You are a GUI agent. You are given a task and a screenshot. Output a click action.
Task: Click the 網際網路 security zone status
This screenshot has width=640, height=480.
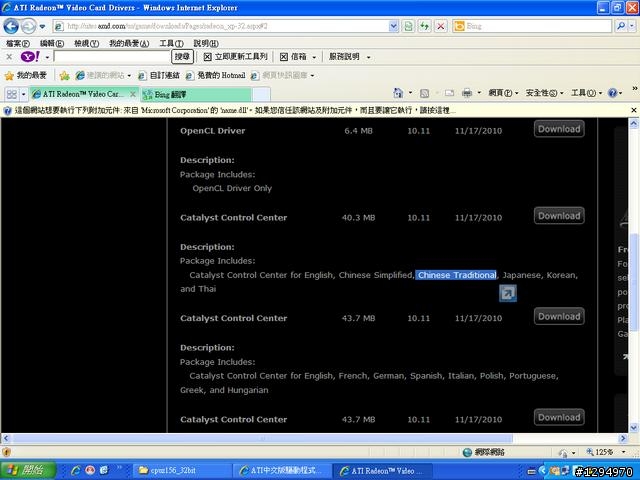pos(484,452)
